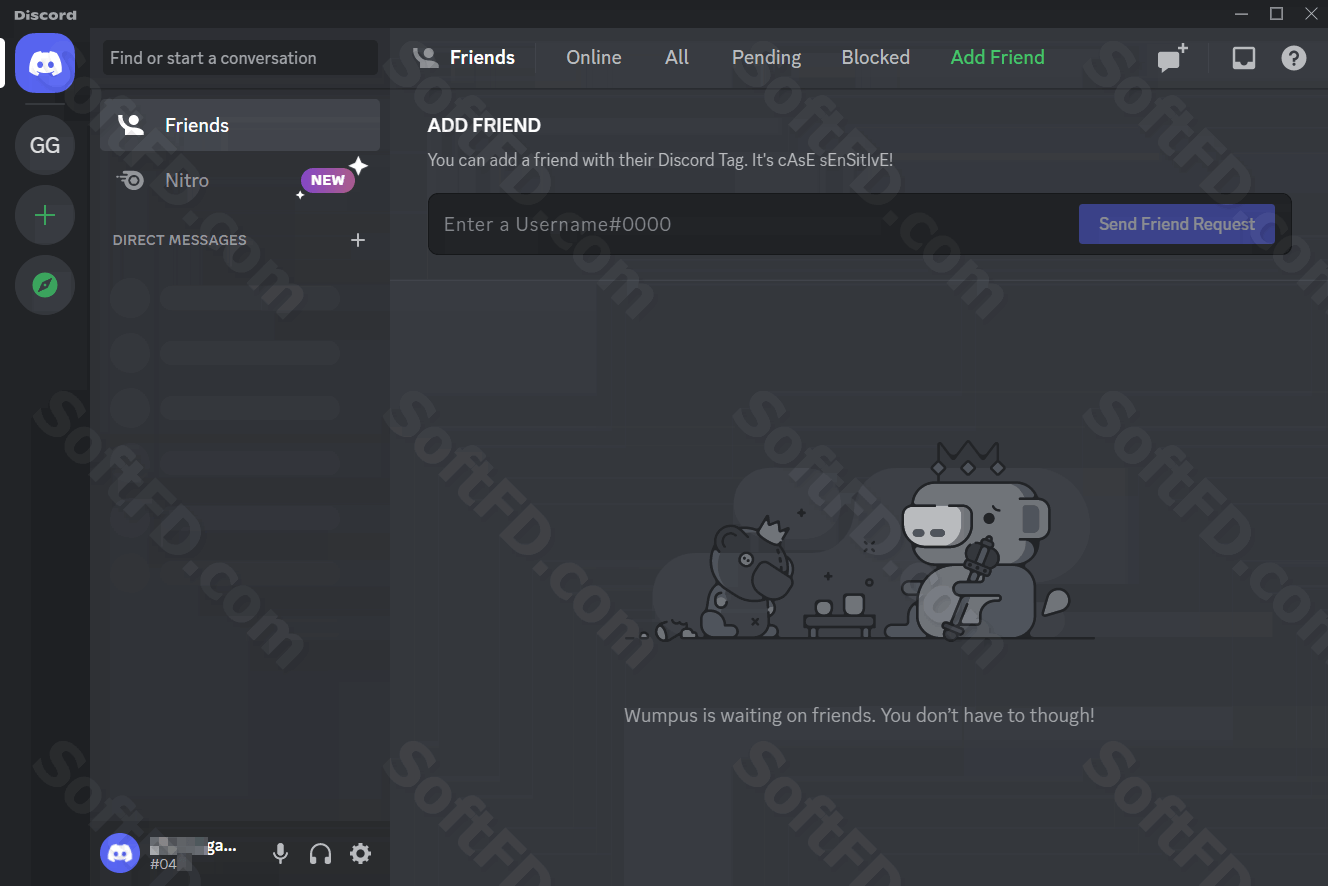Screen dimensions: 1328x886
Task: Select the Add Friend tab
Action: click(997, 58)
